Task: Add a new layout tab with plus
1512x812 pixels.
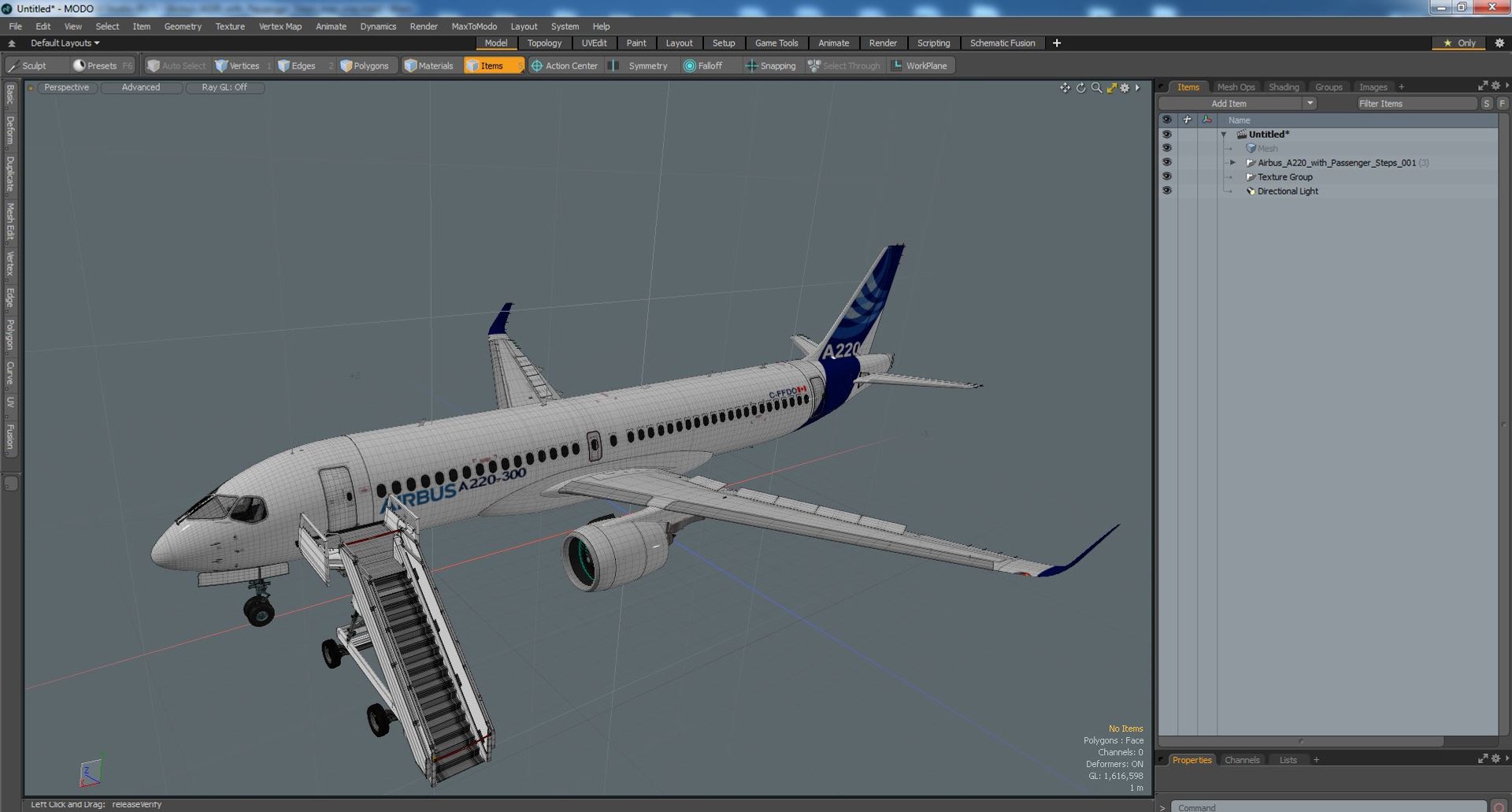Action: [x=1056, y=43]
